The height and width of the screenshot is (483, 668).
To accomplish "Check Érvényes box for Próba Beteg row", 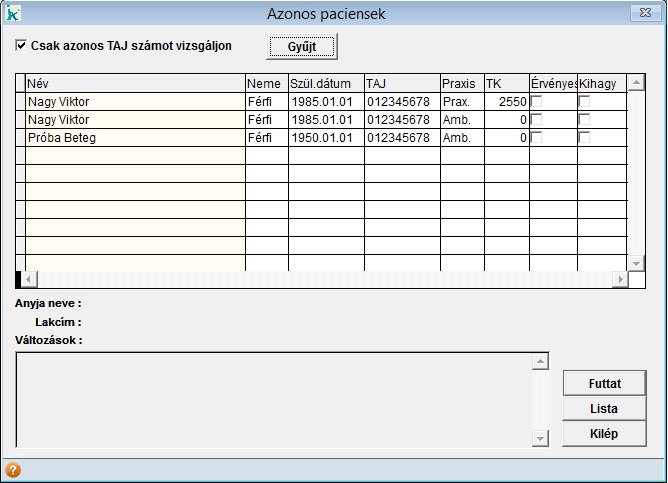I will pos(536,138).
